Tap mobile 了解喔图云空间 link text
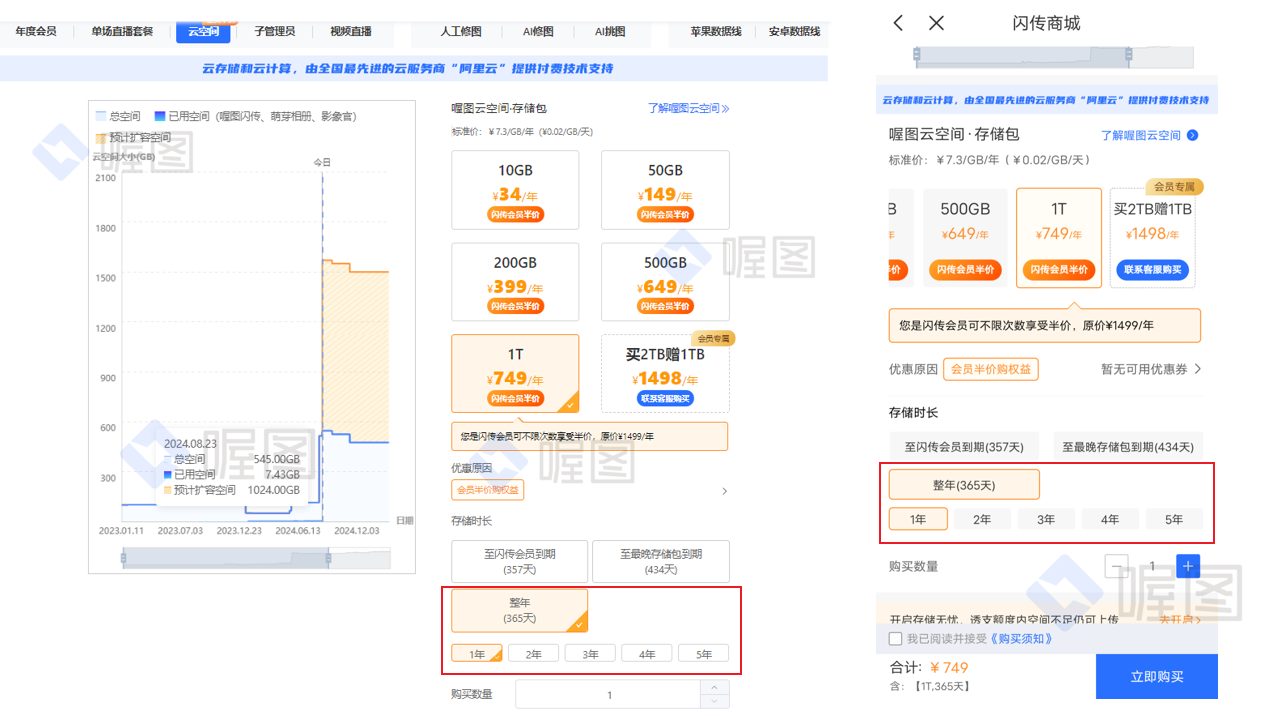The image size is (1265, 716). click(x=1141, y=135)
